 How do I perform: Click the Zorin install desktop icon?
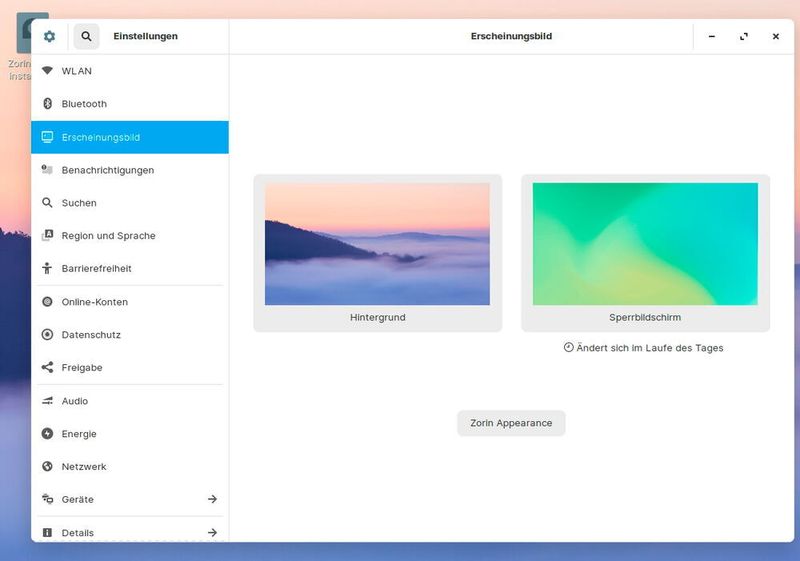click(23, 47)
